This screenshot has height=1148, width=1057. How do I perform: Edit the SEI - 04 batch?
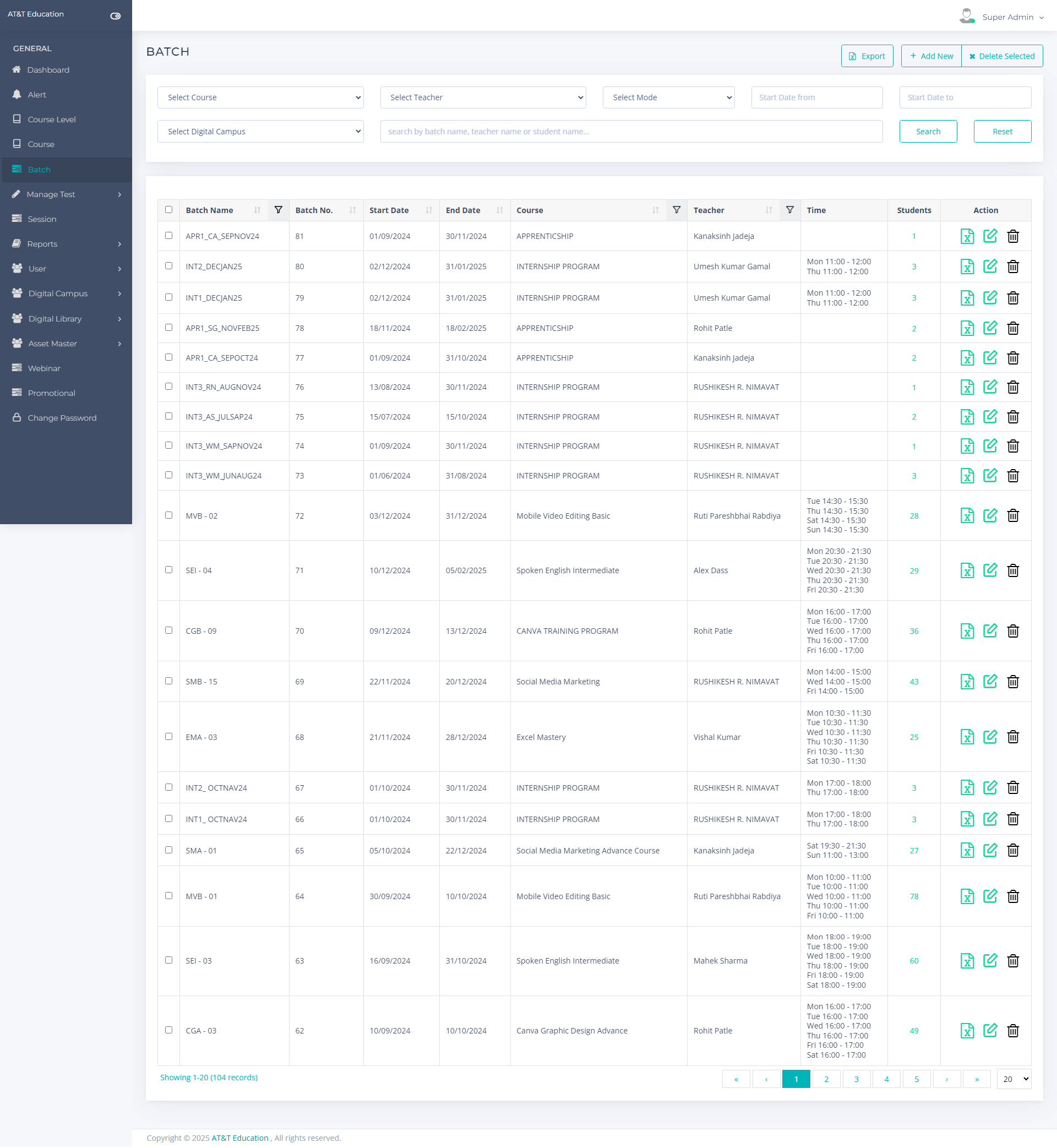[989, 570]
